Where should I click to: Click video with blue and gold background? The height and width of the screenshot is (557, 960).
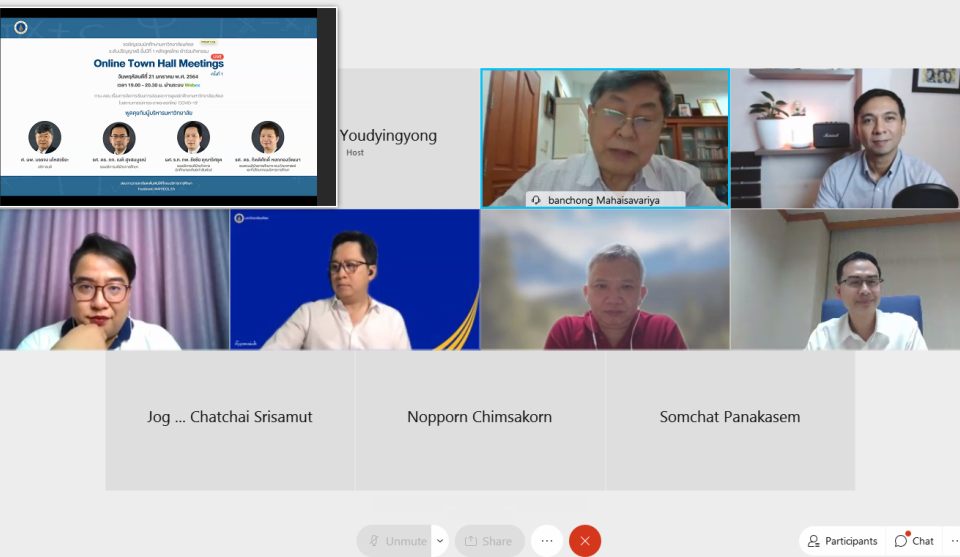click(354, 280)
